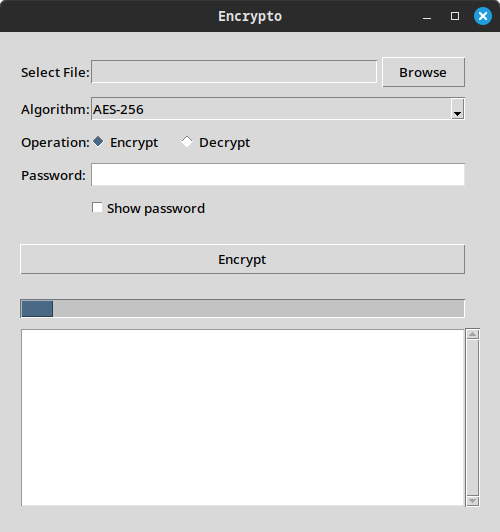Minimize the Encrypto window

[x=427, y=16]
